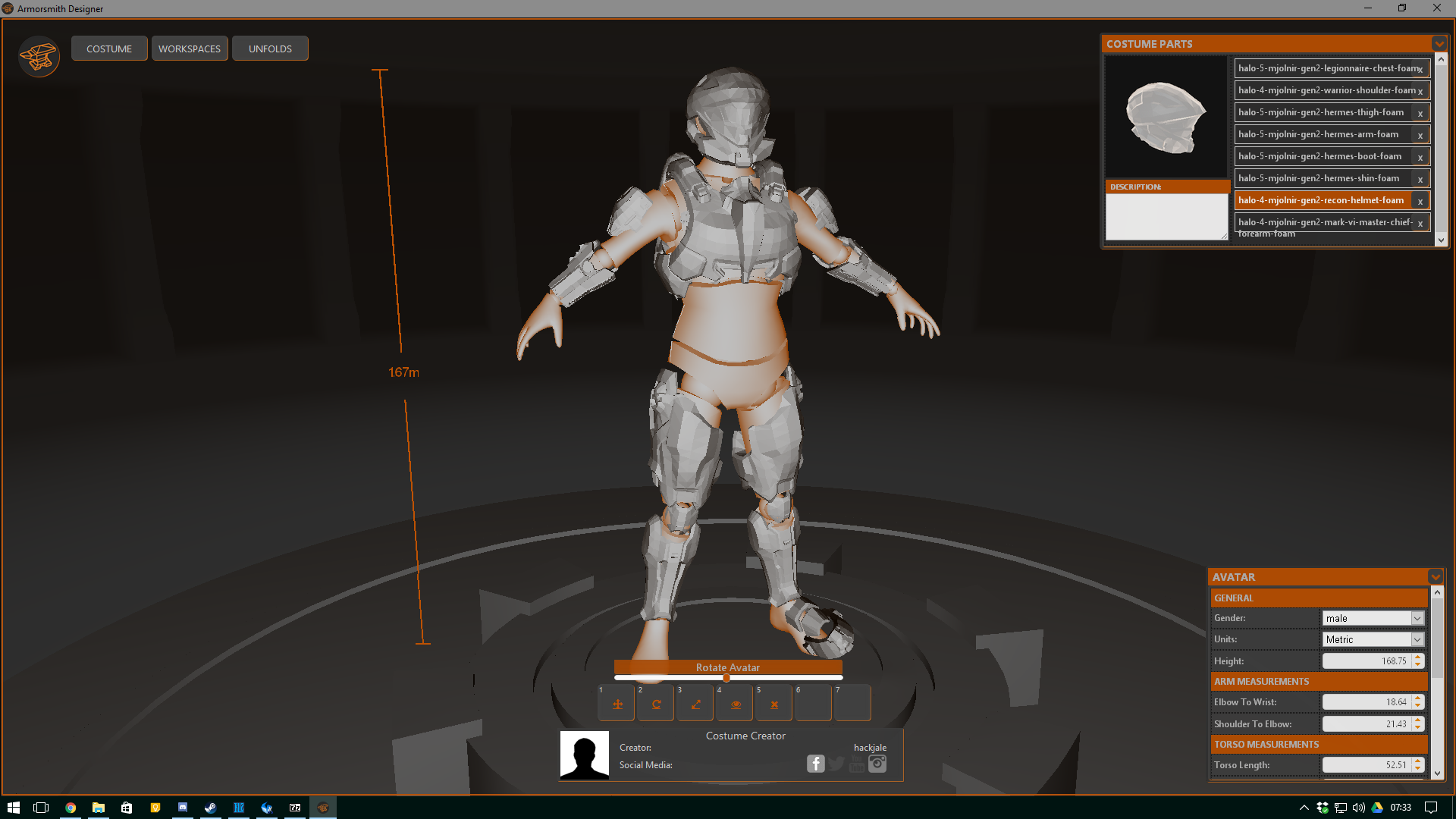This screenshot has width=1456, height=819.
Task: Open the Units dropdown
Action: (1373, 639)
